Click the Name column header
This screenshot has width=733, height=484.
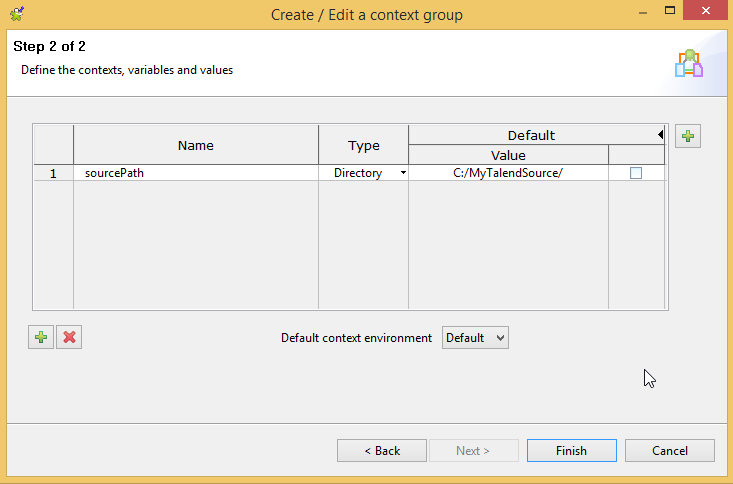(x=196, y=145)
